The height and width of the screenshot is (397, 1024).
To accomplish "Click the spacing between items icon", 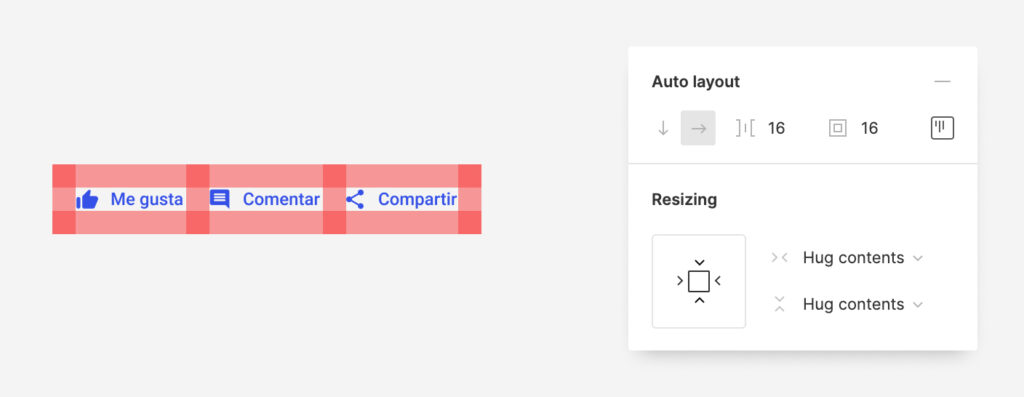I will [x=745, y=128].
